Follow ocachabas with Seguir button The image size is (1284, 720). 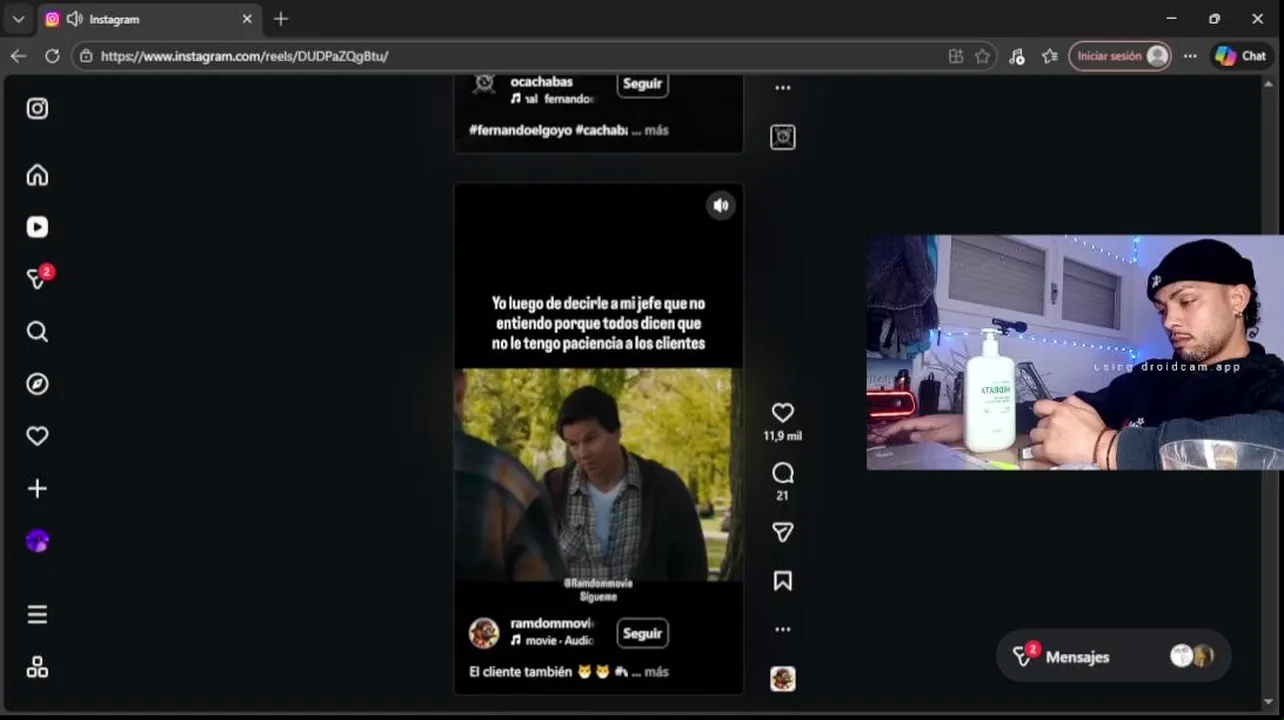[x=642, y=84]
